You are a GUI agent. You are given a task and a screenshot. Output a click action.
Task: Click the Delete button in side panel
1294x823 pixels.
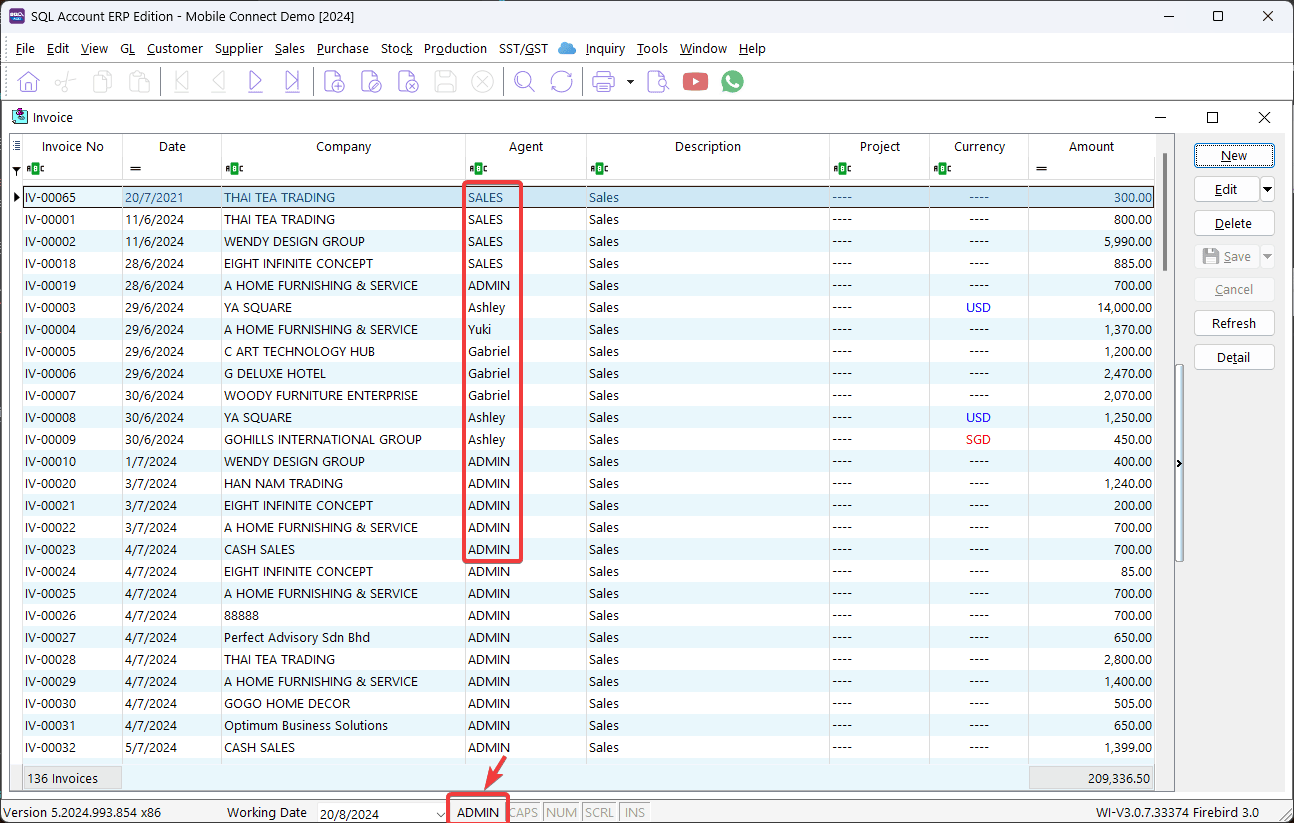1234,223
